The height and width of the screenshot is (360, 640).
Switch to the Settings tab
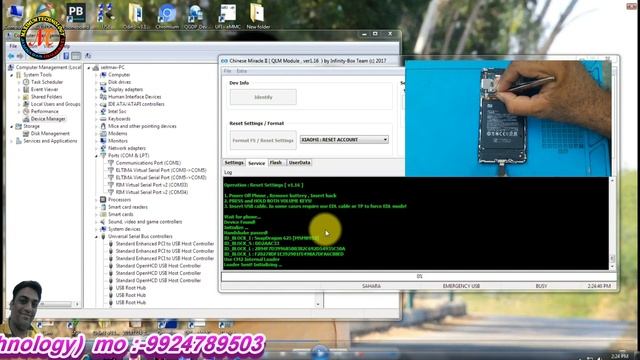pyautogui.click(x=234, y=162)
